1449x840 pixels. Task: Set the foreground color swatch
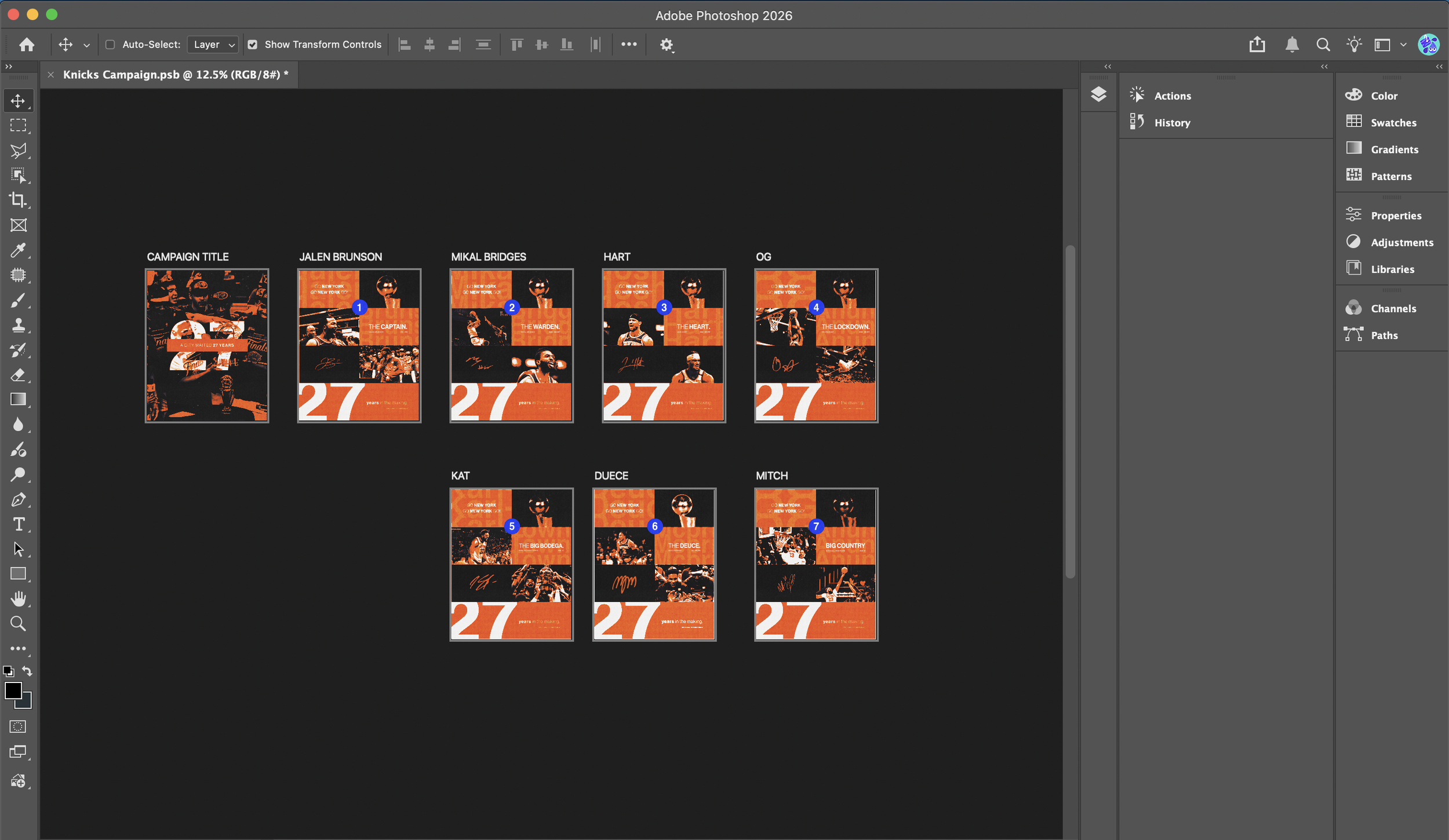pyautogui.click(x=12, y=689)
